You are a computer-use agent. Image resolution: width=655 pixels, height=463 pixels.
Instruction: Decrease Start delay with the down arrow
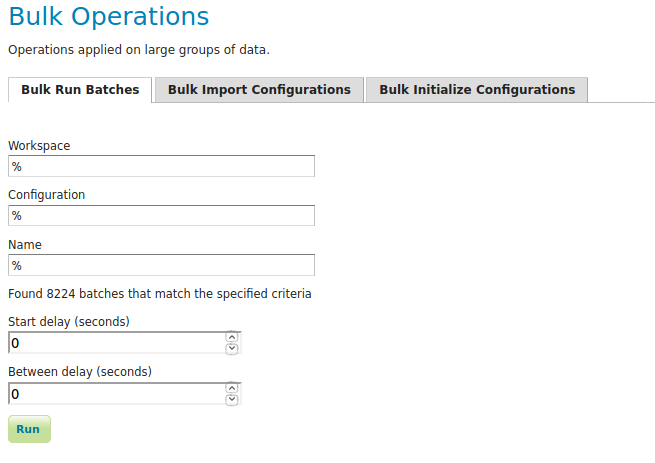(x=232, y=349)
